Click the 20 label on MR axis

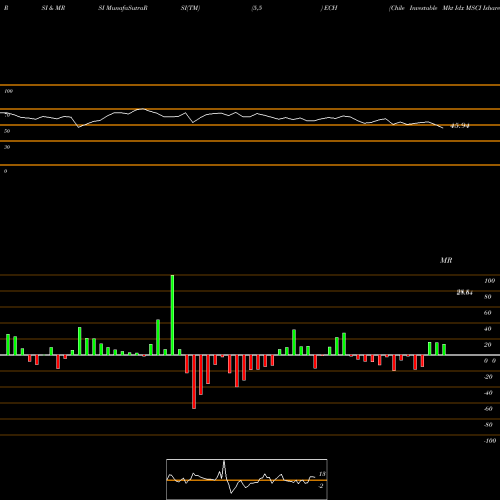click(x=488, y=345)
